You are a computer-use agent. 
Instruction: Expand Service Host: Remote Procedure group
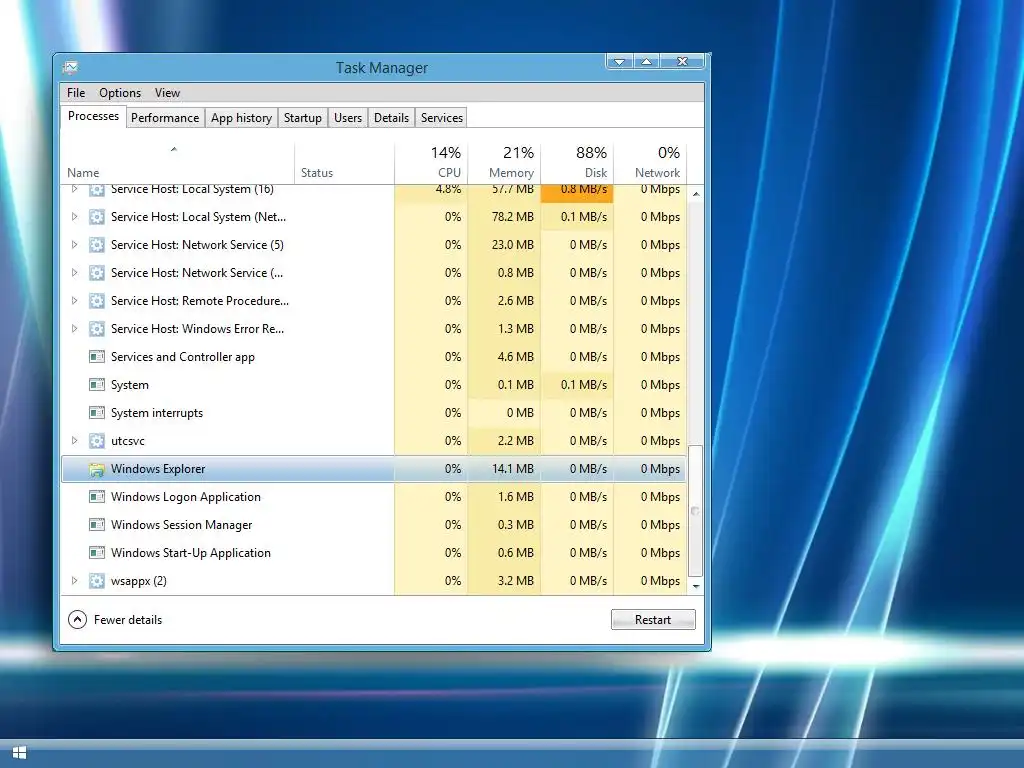74,301
